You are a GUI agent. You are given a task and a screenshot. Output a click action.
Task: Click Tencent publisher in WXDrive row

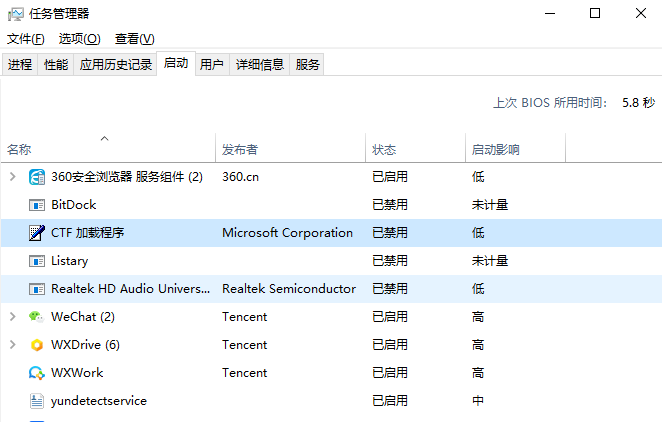244,345
